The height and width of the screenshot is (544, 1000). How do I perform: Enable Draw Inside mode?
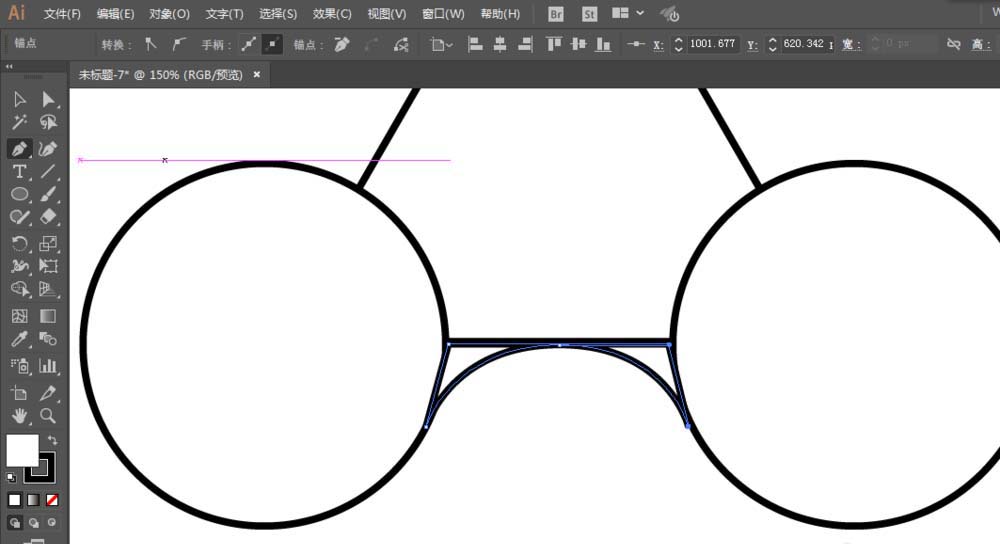pos(52,522)
